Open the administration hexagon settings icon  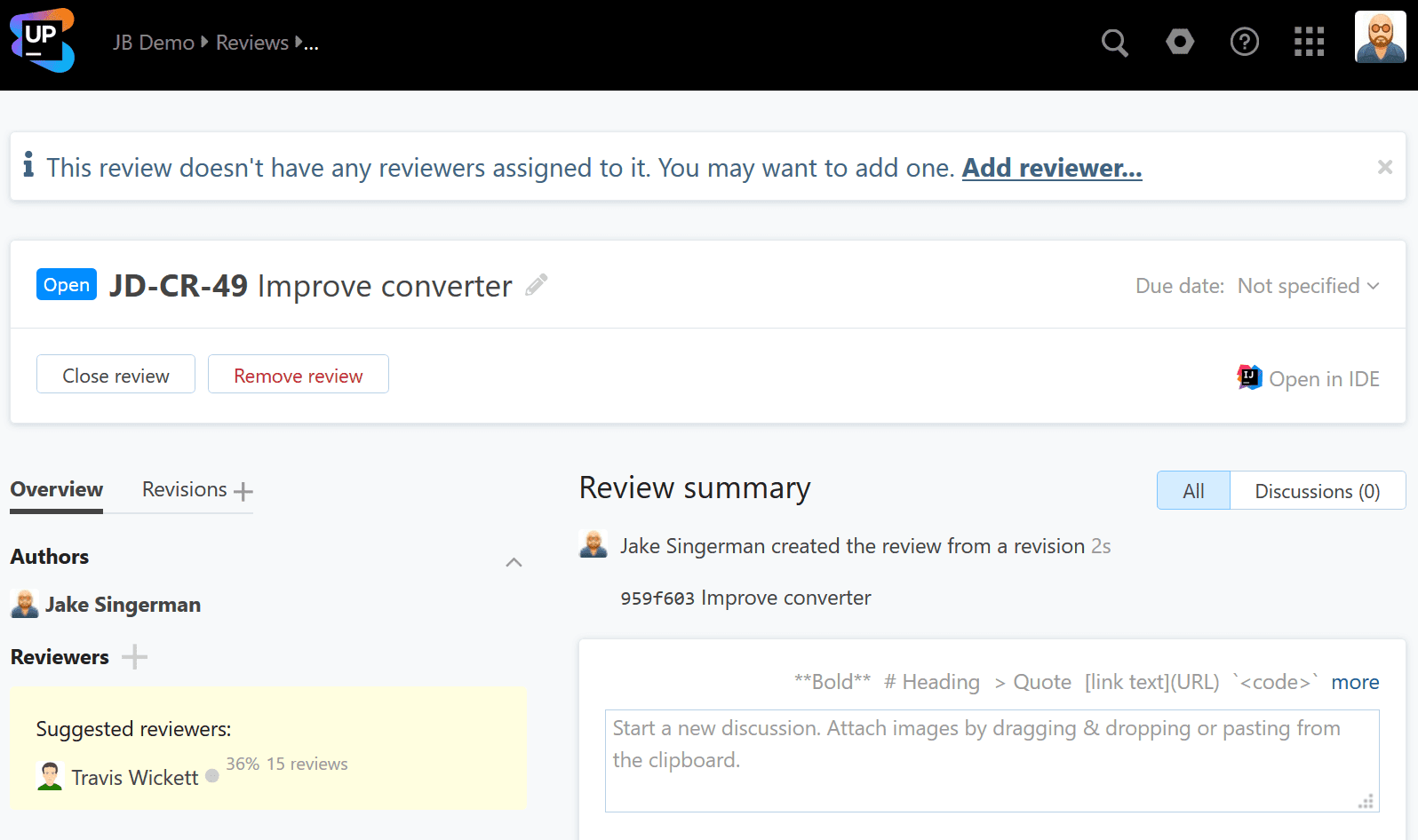point(1180,42)
